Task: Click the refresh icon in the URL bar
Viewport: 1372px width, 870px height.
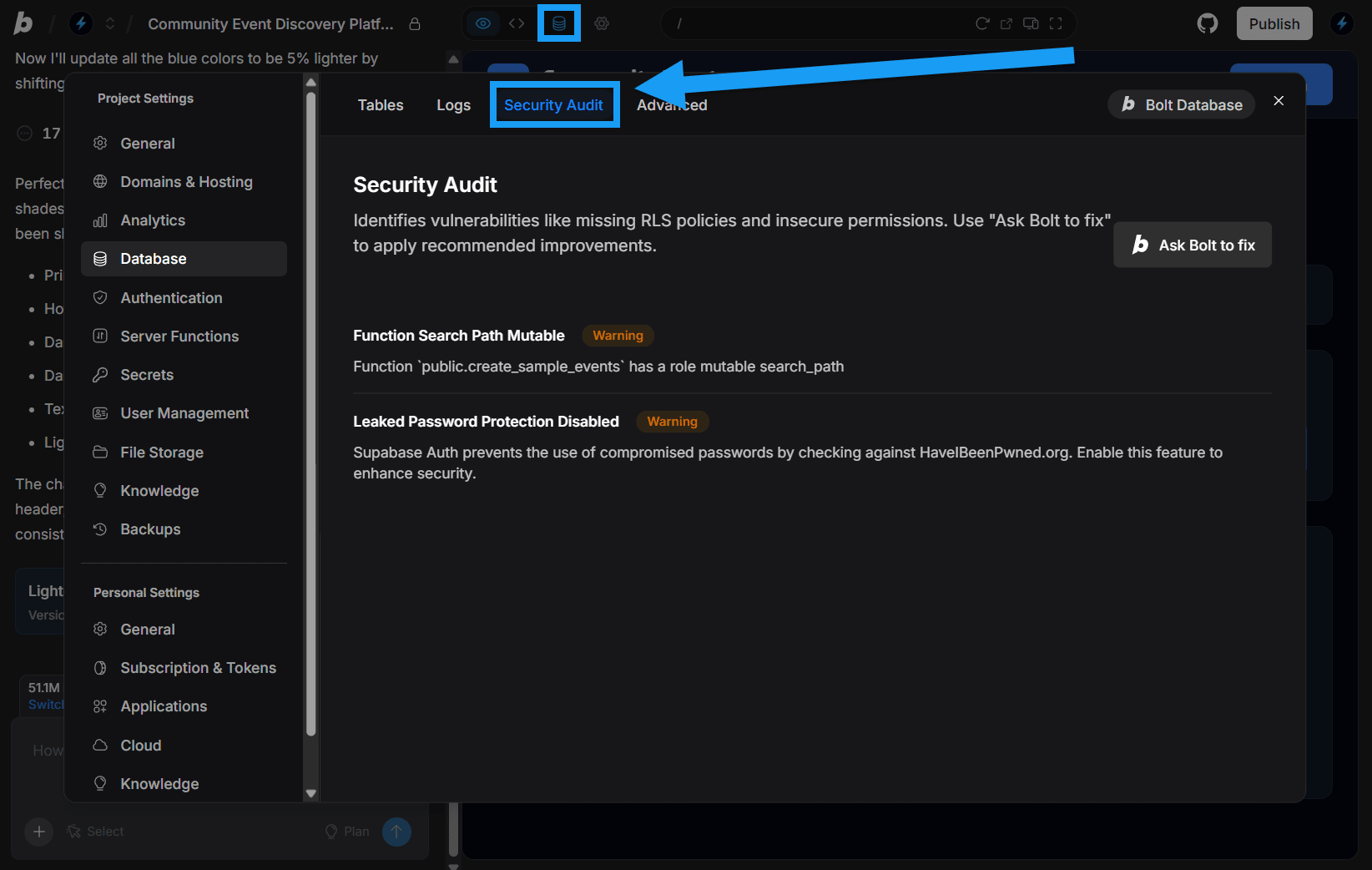Action: (982, 23)
